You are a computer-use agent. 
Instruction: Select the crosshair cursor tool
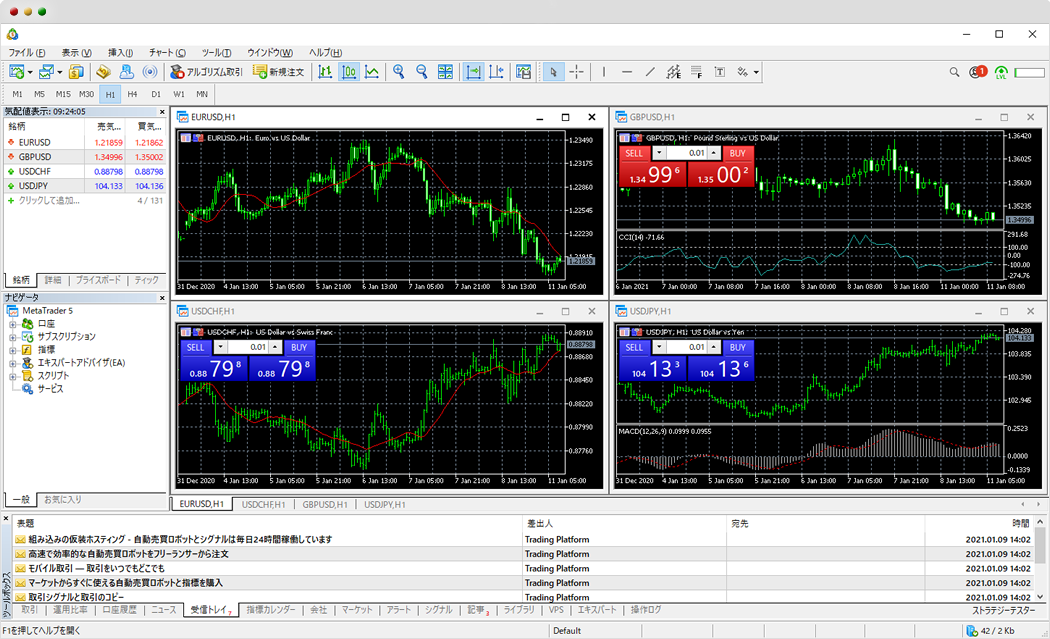(577, 72)
